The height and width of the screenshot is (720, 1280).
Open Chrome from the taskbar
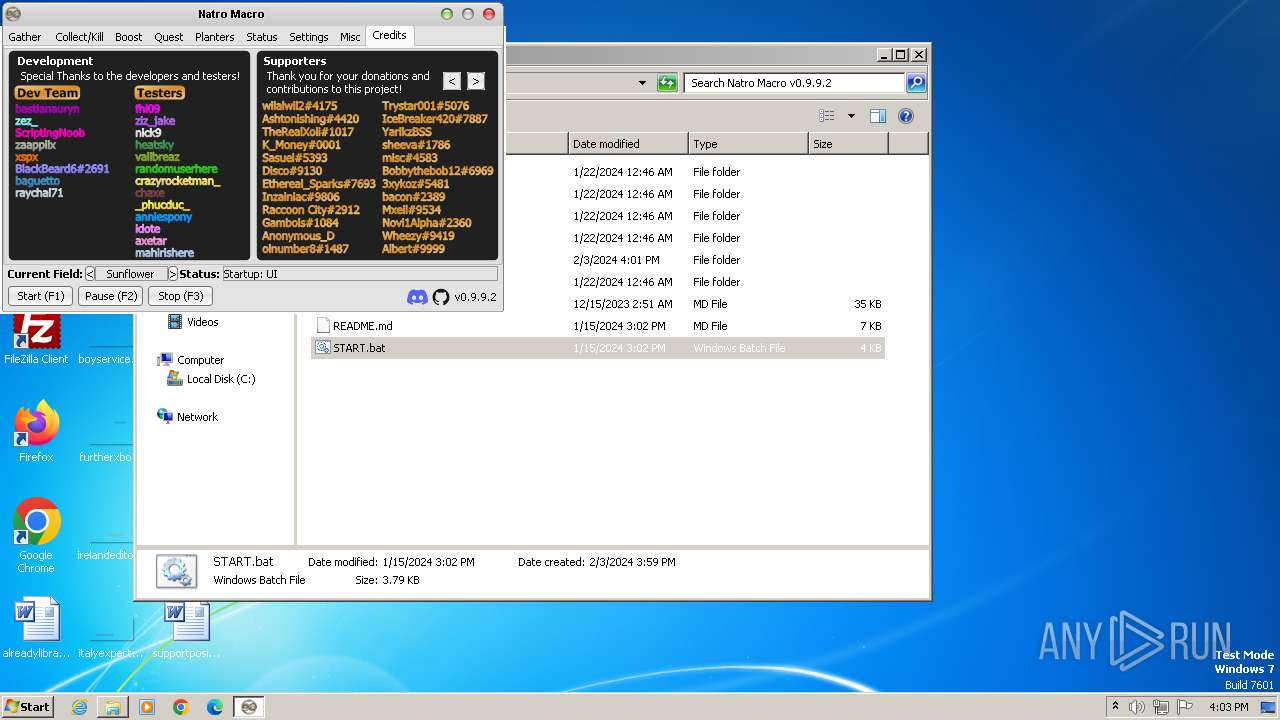click(x=181, y=707)
